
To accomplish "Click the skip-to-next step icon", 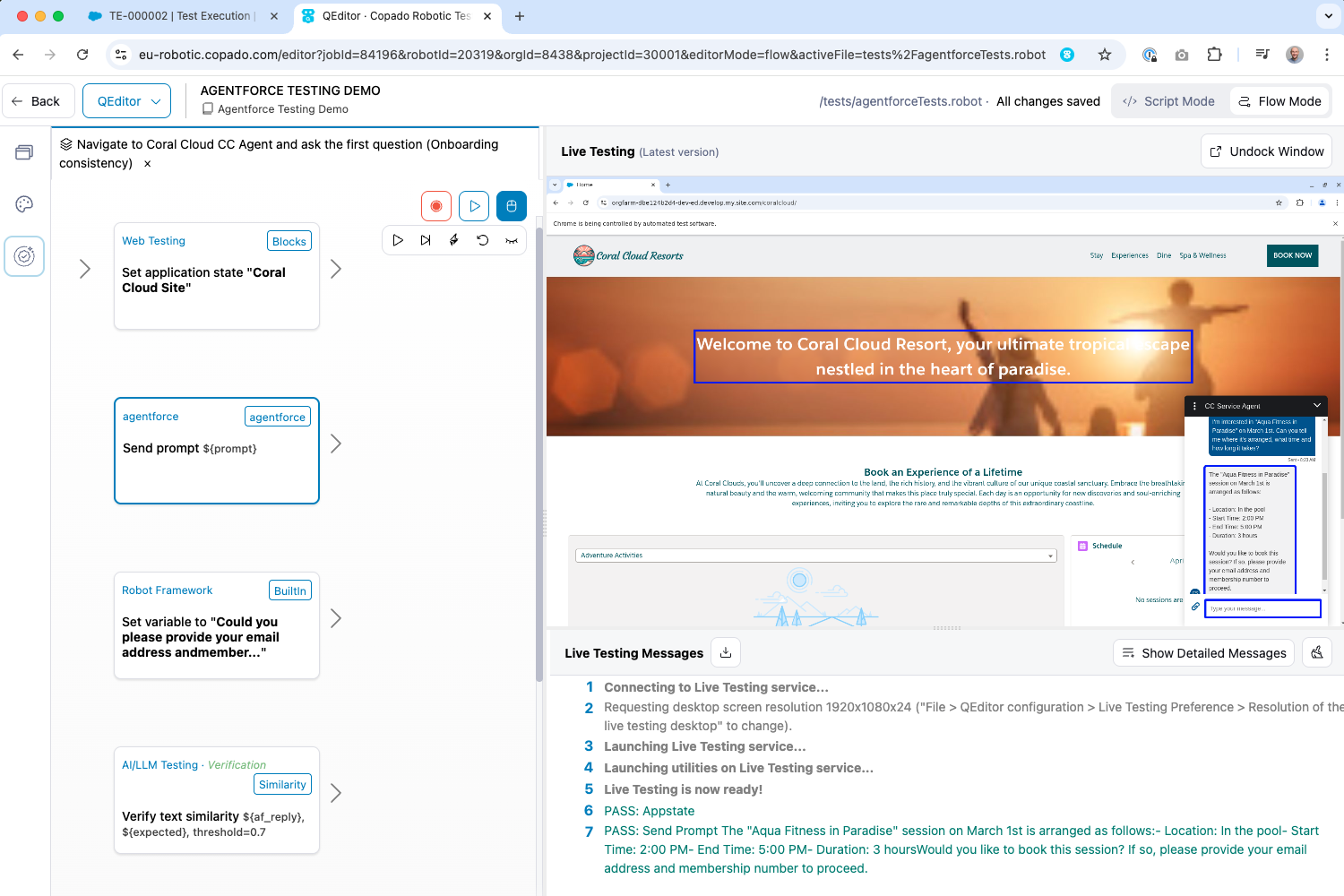I will pyautogui.click(x=426, y=240).
